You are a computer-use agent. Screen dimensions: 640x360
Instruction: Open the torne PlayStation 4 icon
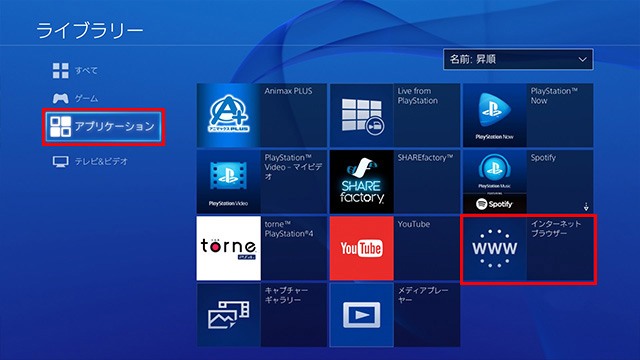(229, 248)
